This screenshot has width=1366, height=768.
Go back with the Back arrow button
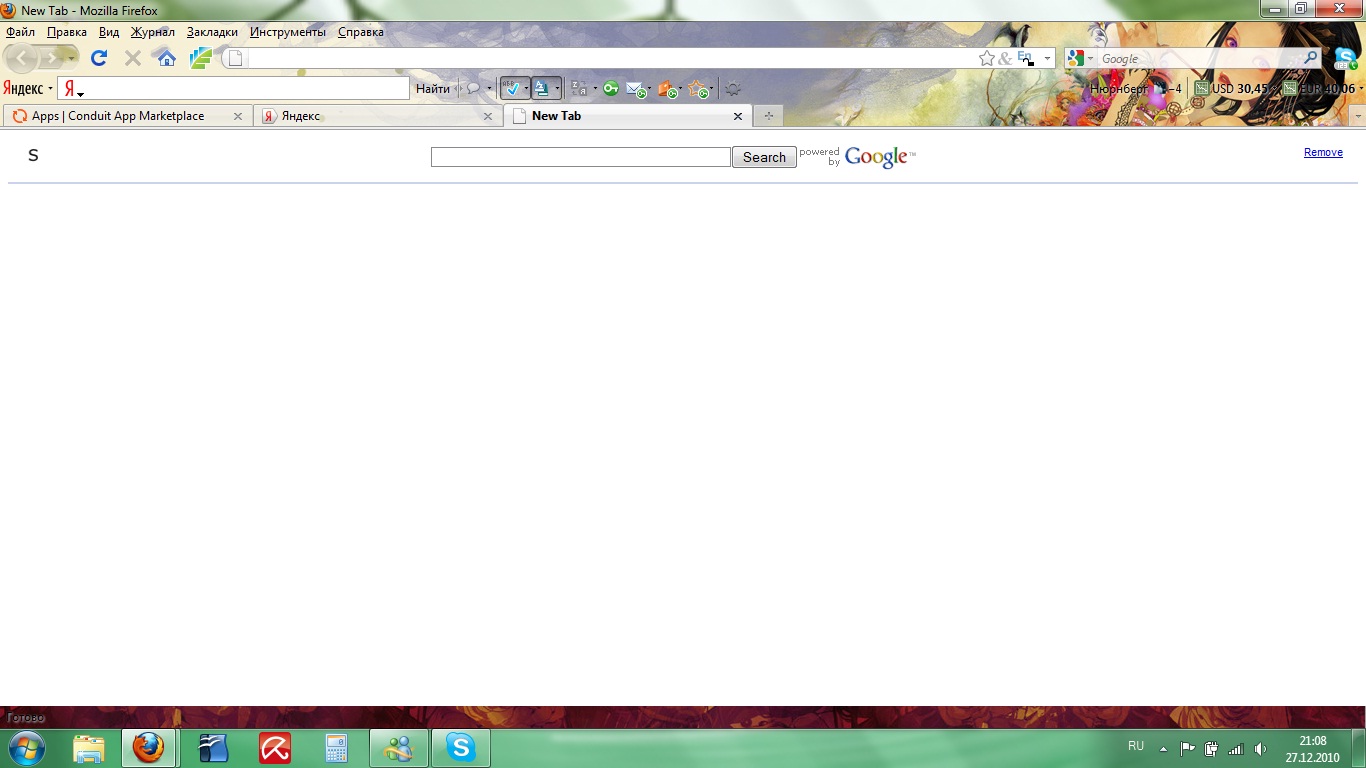(22, 58)
